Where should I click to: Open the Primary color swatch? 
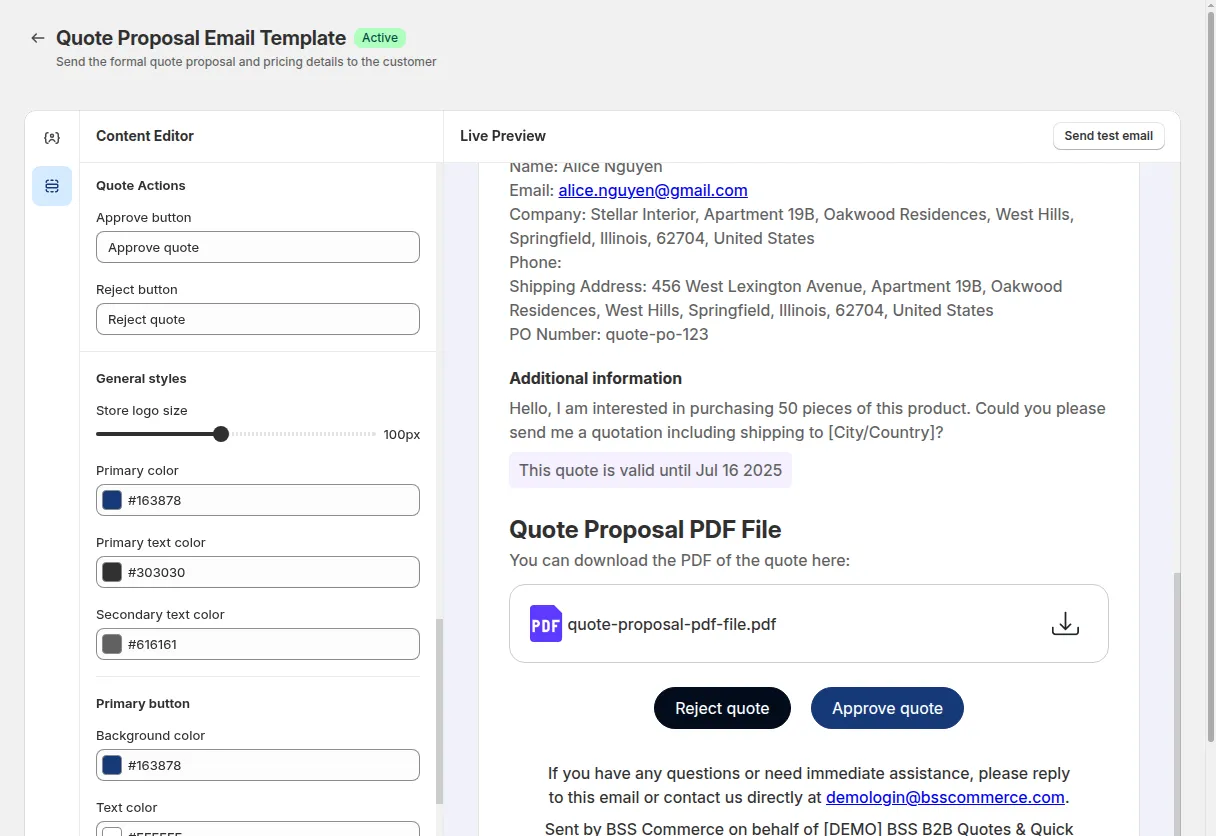[x=112, y=500]
